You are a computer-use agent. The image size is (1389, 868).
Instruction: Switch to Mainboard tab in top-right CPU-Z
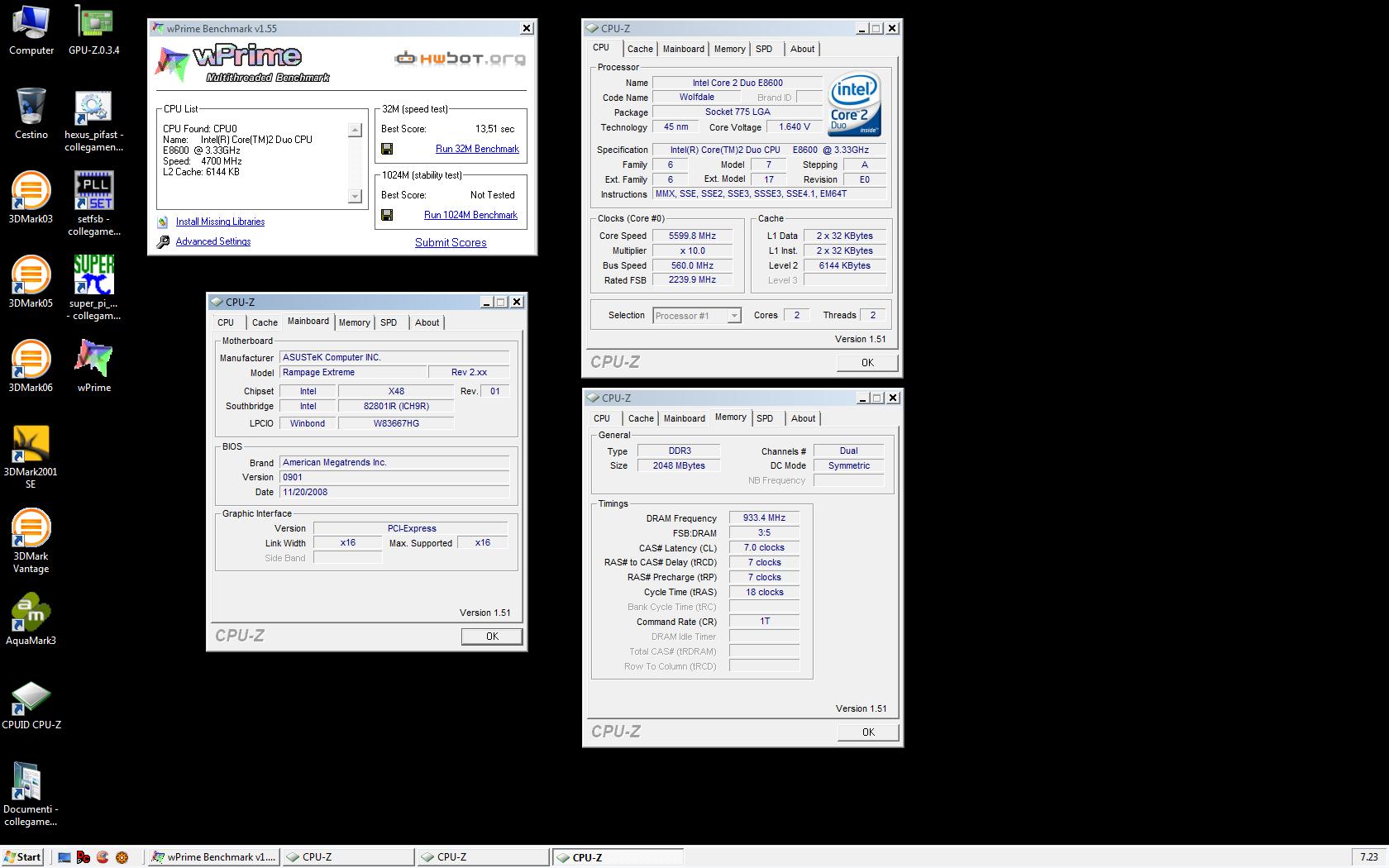click(684, 49)
